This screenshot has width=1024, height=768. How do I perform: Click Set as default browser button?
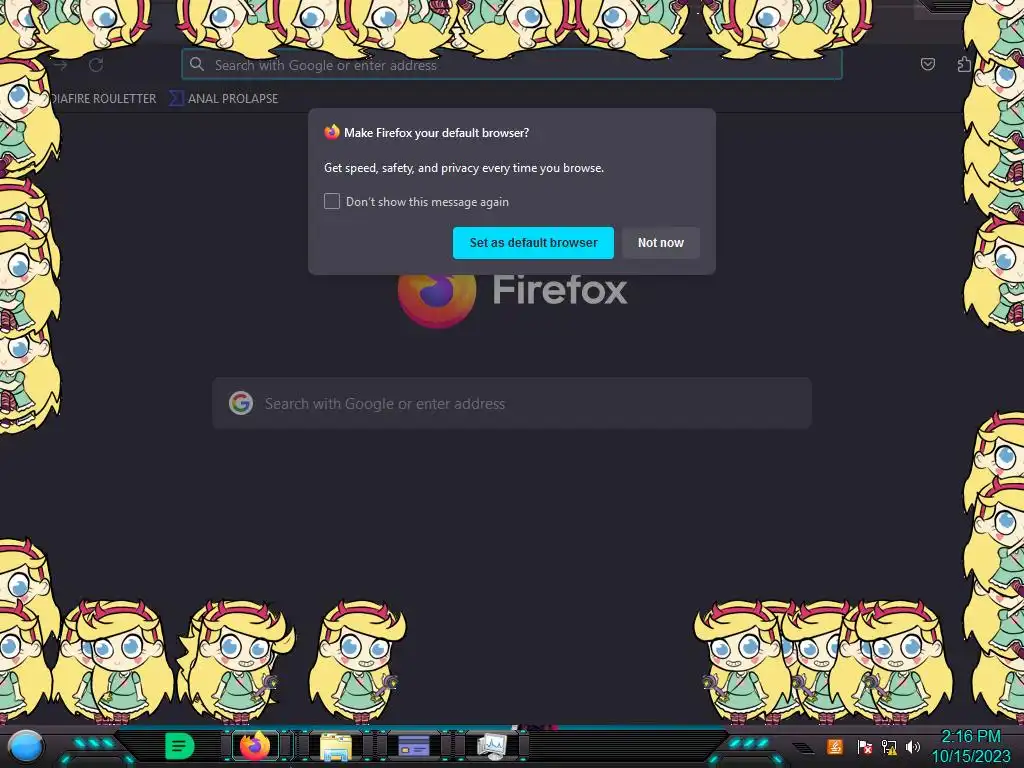[x=533, y=243]
